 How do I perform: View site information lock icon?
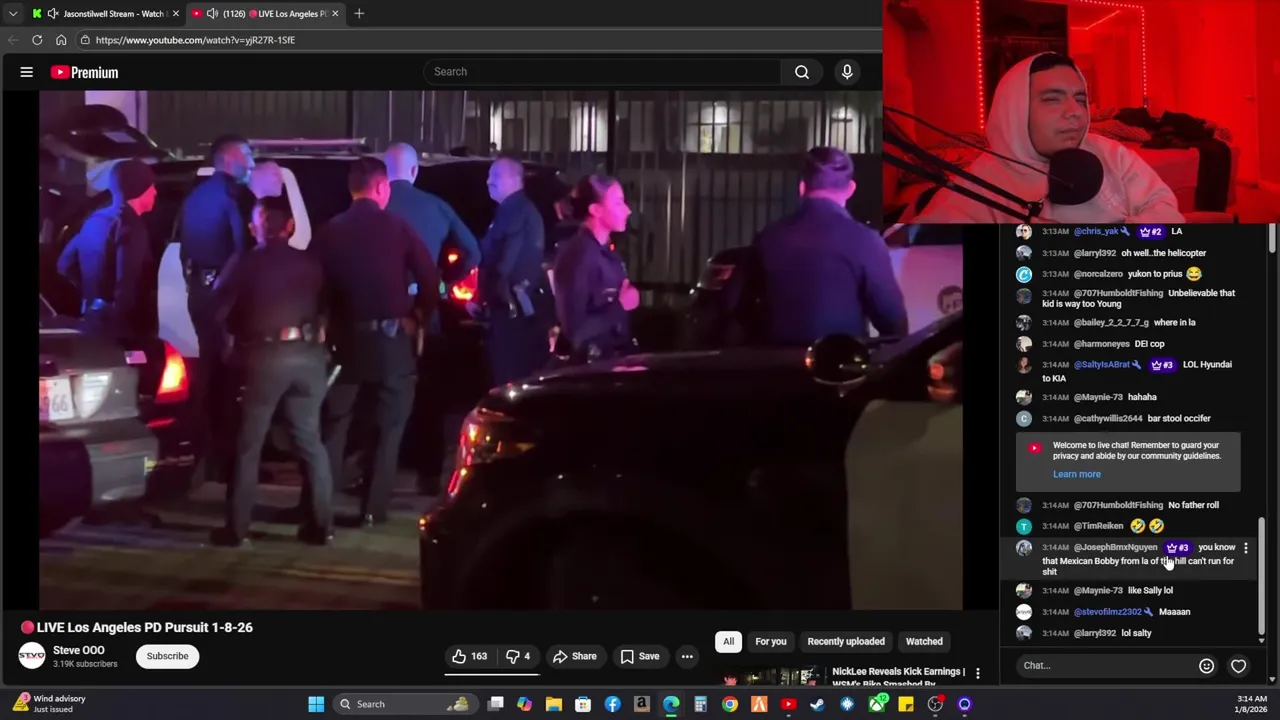tap(85, 40)
